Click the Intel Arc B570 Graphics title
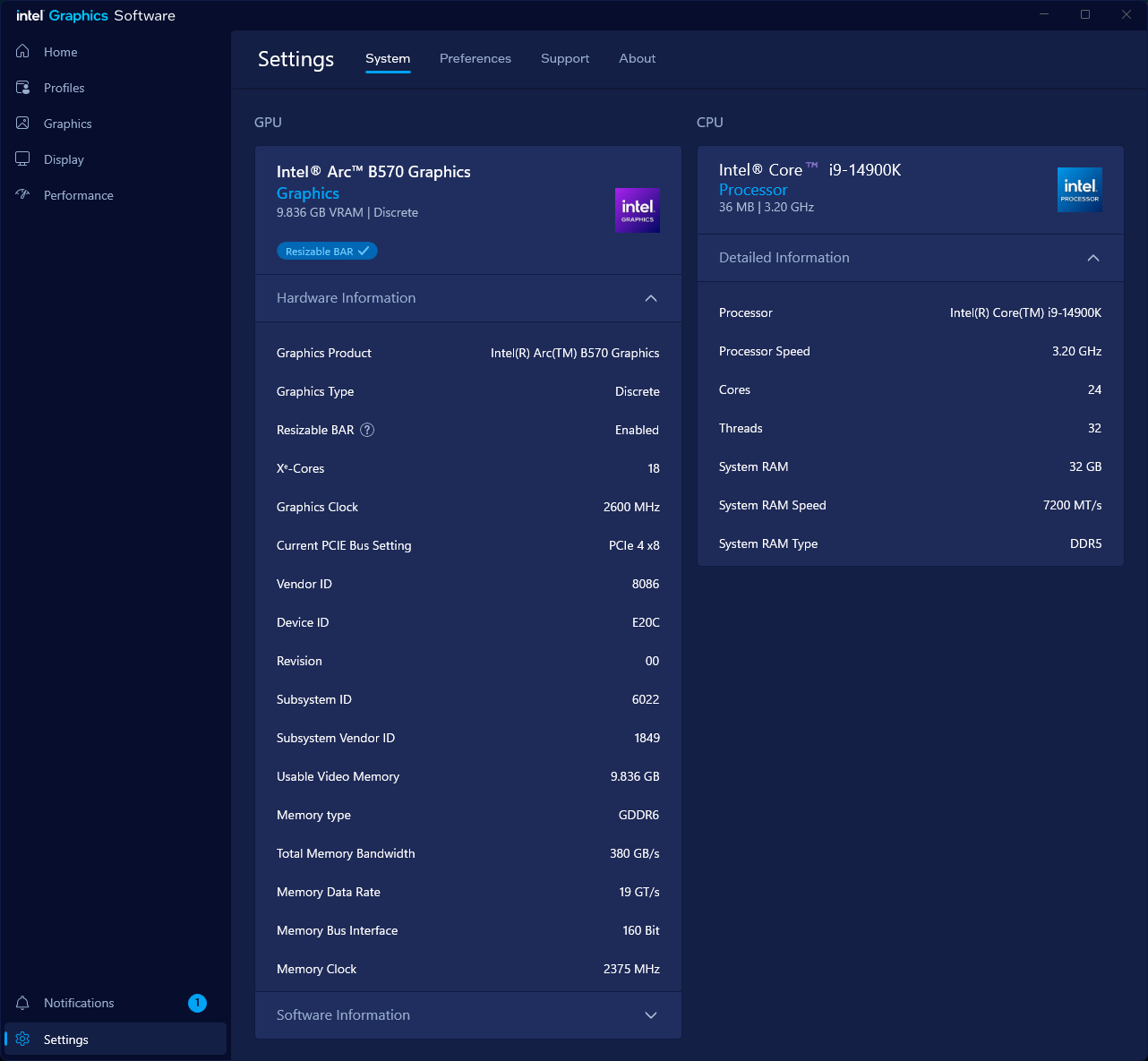 tap(373, 172)
